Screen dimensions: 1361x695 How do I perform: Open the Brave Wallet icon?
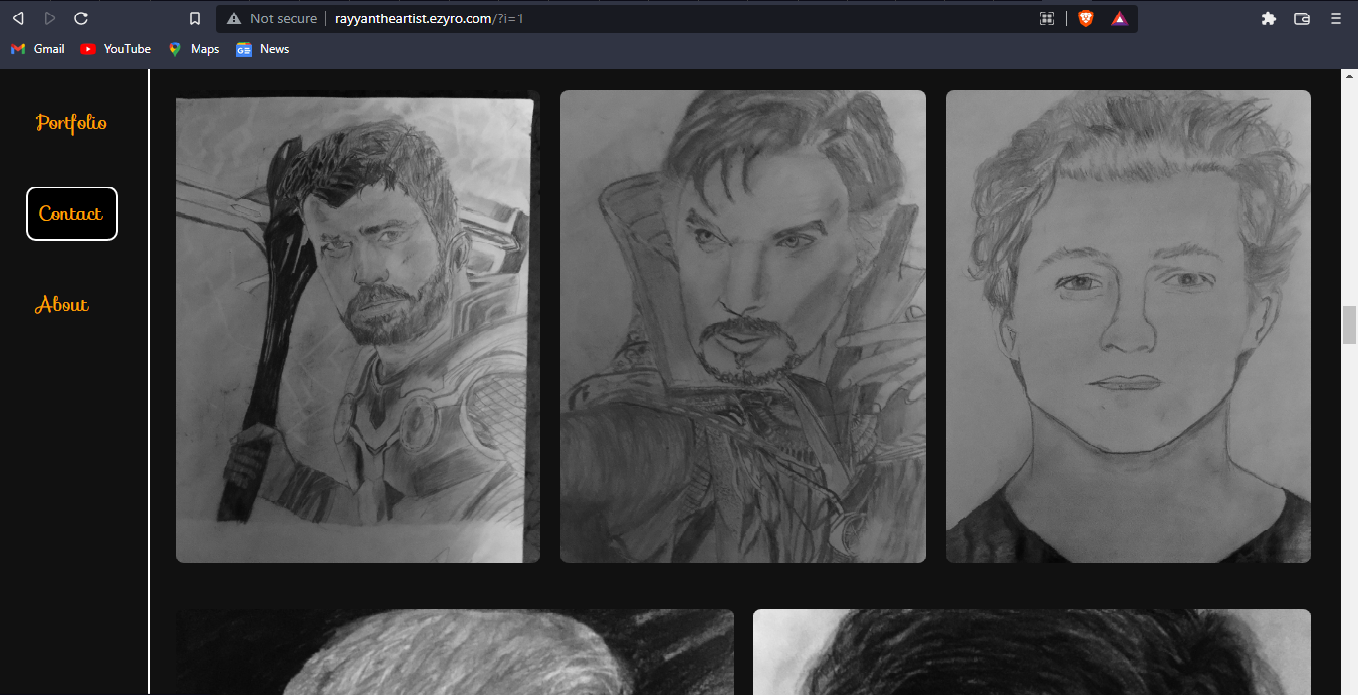tap(1302, 18)
